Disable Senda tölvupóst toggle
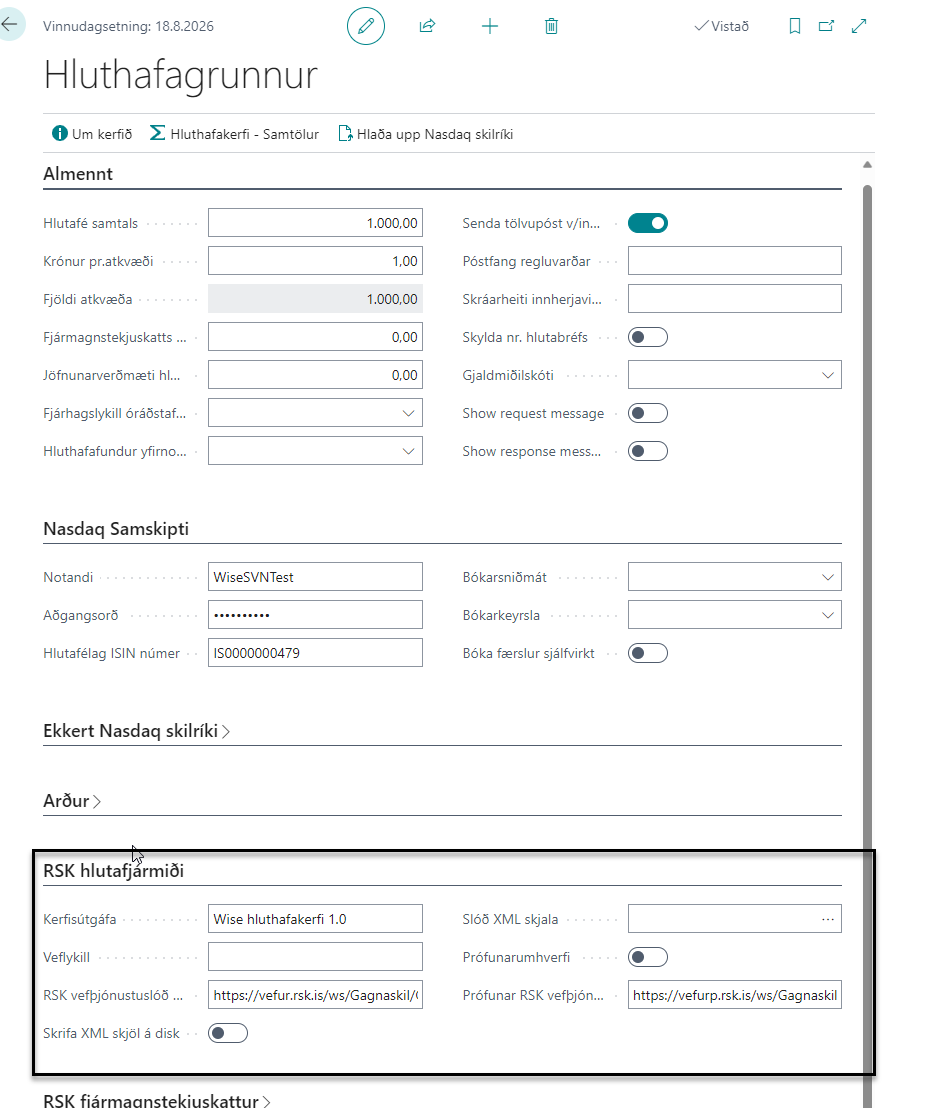The height and width of the screenshot is (1108, 925). [647, 223]
